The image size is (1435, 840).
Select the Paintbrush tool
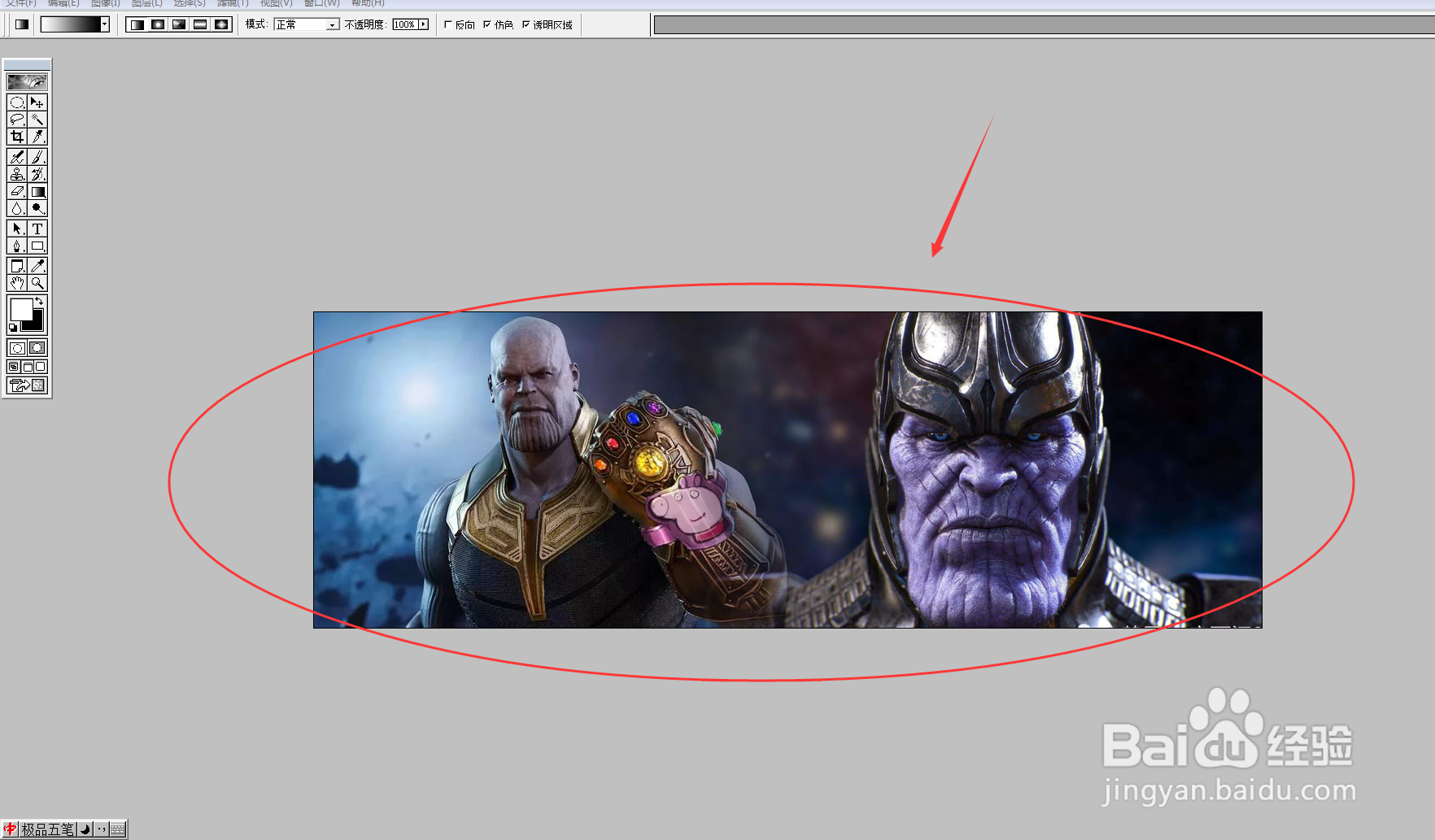click(x=37, y=157)
